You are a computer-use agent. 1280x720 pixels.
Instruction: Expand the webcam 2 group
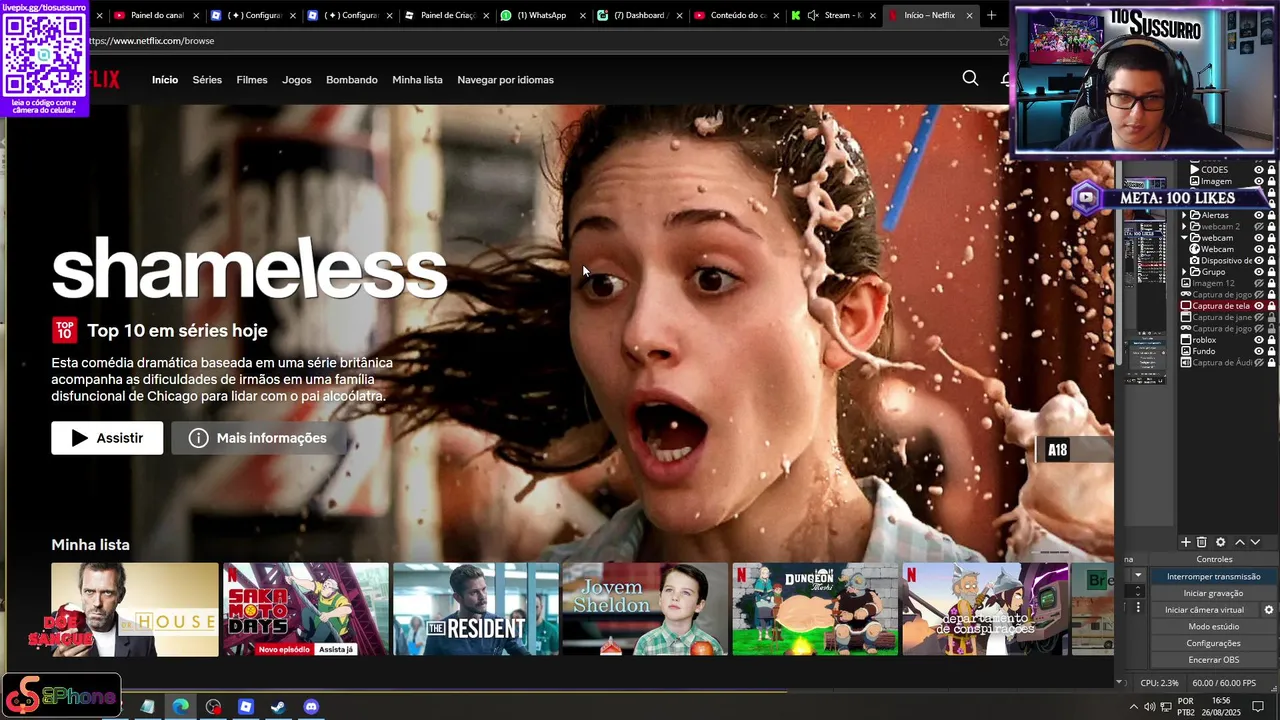coord(1184,227)
